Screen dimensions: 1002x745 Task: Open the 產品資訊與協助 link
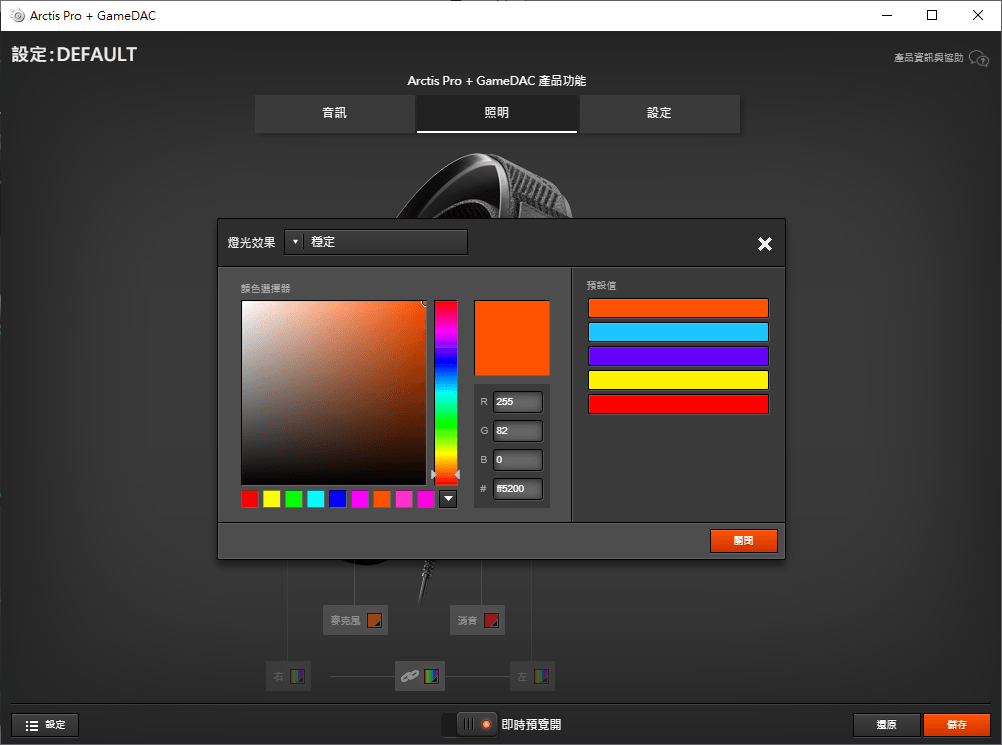point(929,58)
